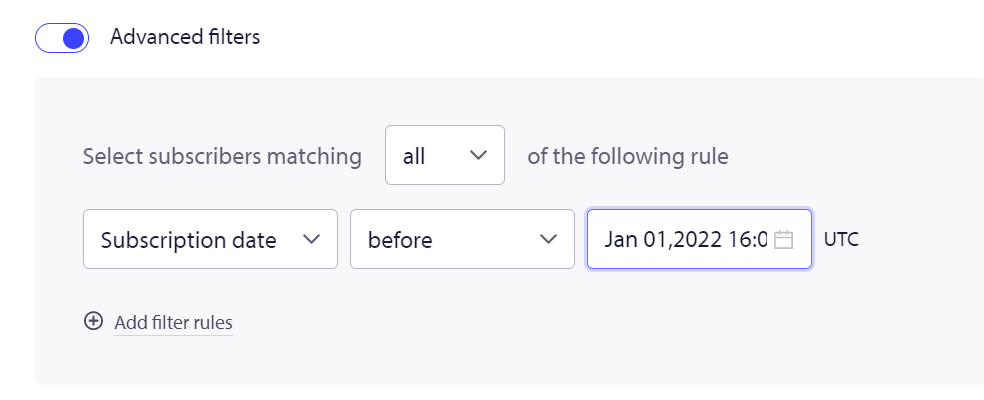Add filter rules link
Viewport: 984px width, 400px height.
tap(173, 323)
